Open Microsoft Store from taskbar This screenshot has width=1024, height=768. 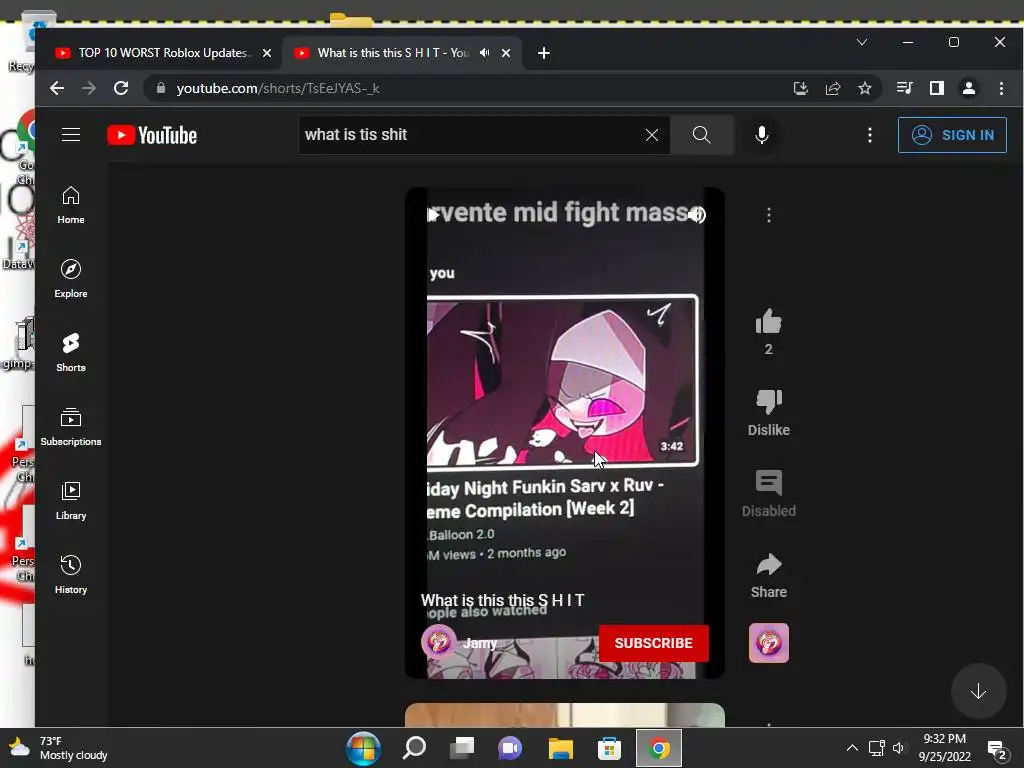[x=609, y=748]
